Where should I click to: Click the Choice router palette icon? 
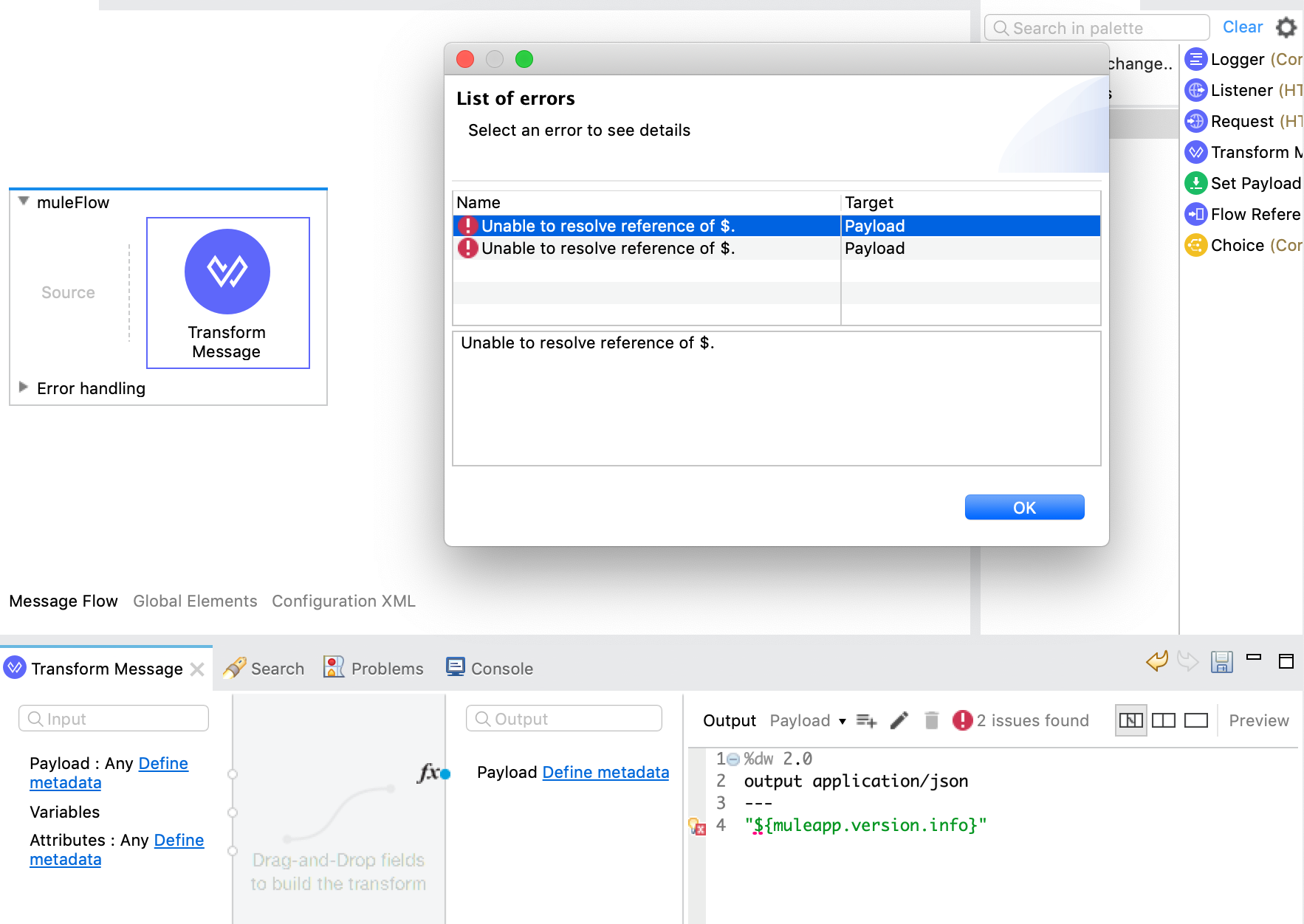tap(1195, 245)
